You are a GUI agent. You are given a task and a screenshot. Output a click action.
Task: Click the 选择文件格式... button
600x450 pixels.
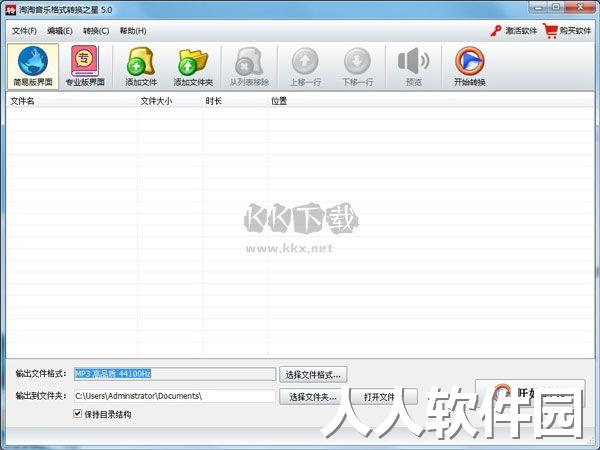click(313, 375)
